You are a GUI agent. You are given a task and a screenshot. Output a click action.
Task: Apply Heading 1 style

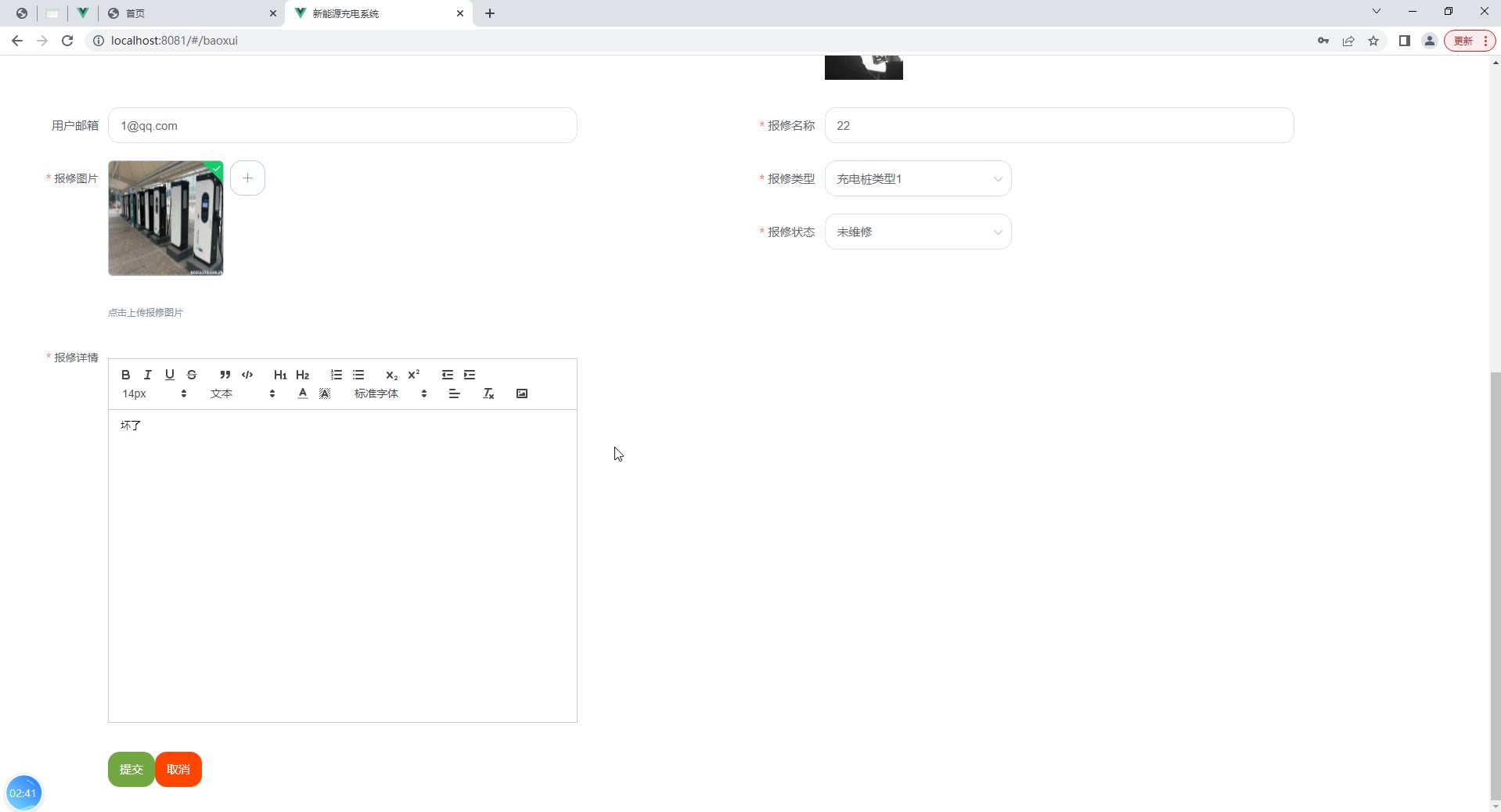280,375
